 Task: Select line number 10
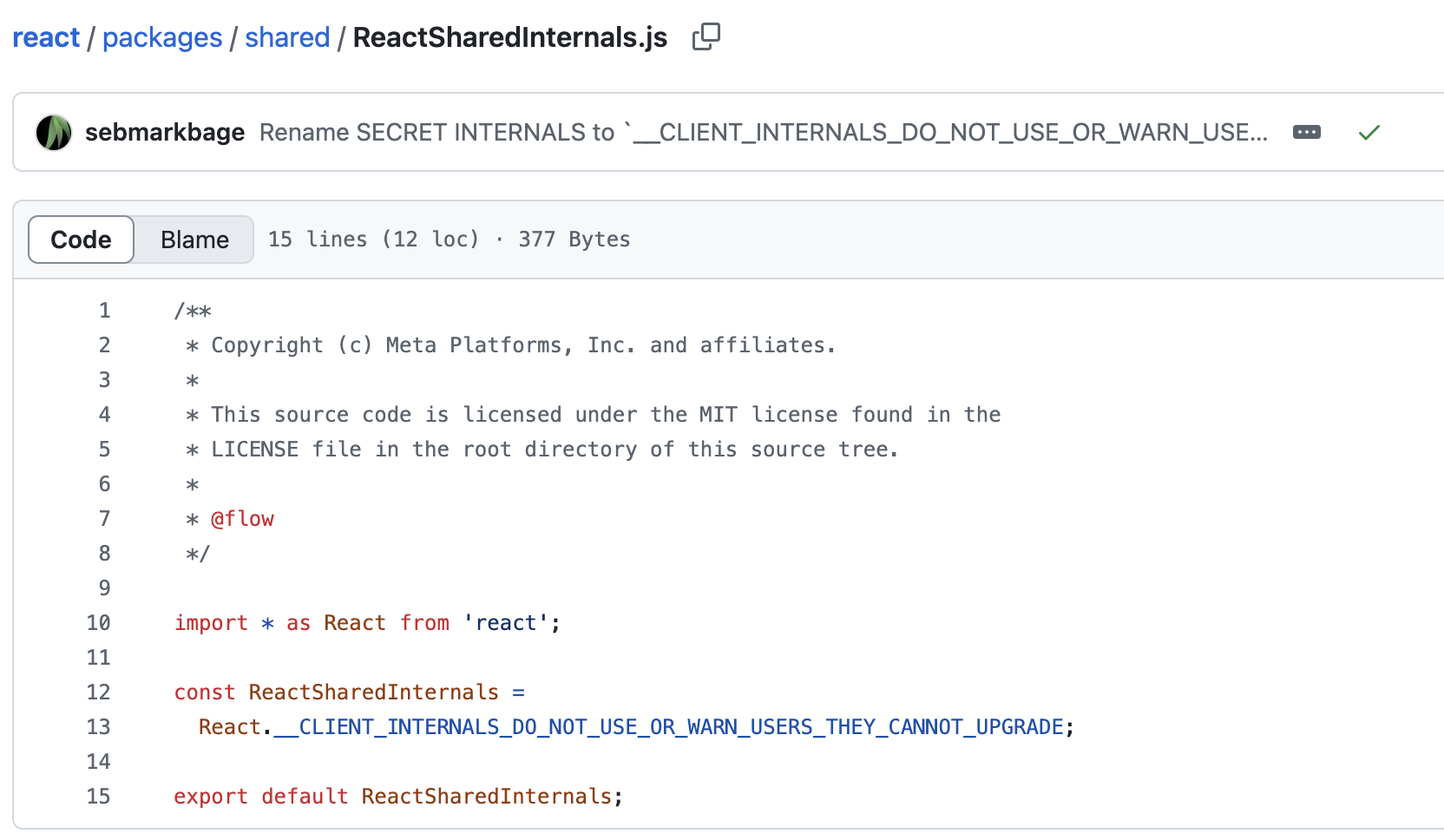[98, 623]
